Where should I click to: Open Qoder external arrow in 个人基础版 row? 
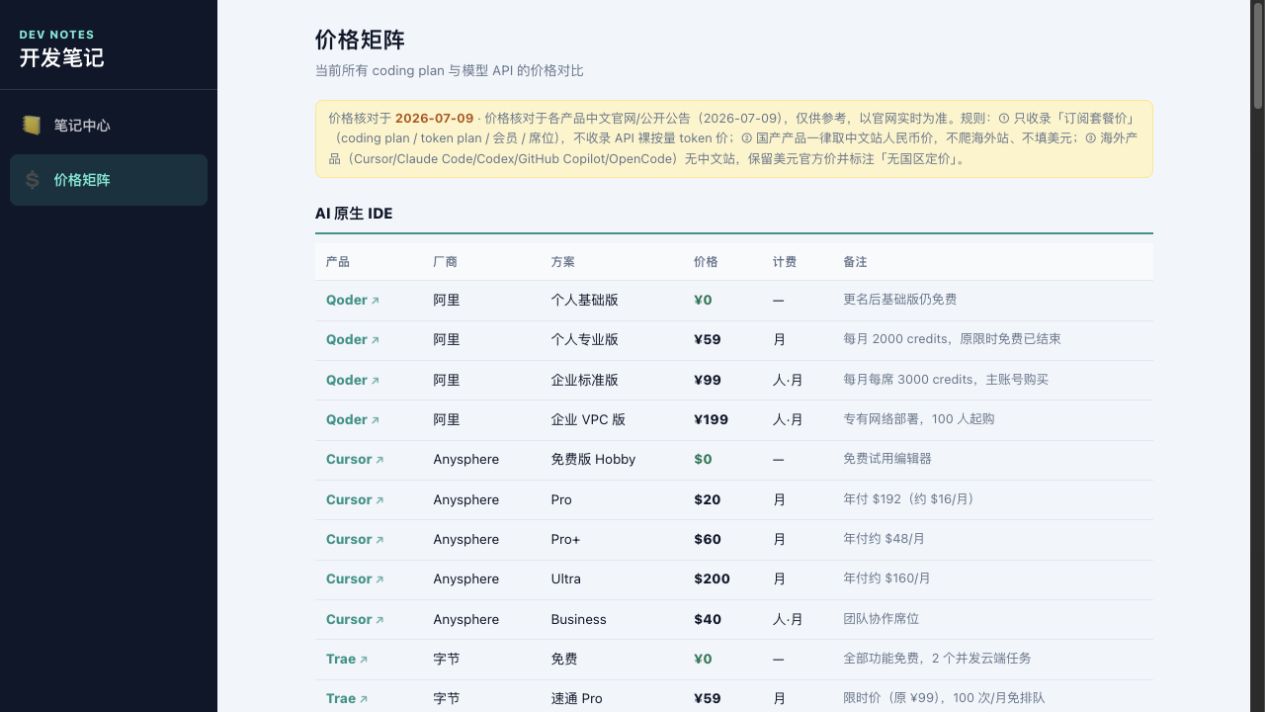tap(375, 300)
